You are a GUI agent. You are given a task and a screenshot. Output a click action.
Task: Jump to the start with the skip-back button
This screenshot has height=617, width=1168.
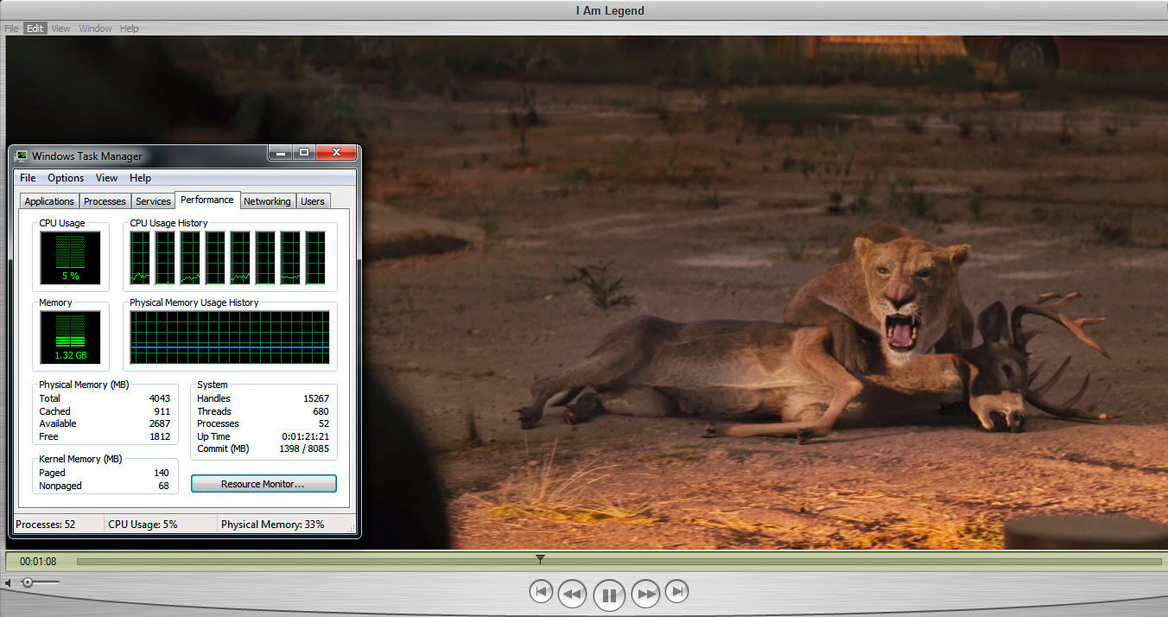tap(542, 592)
